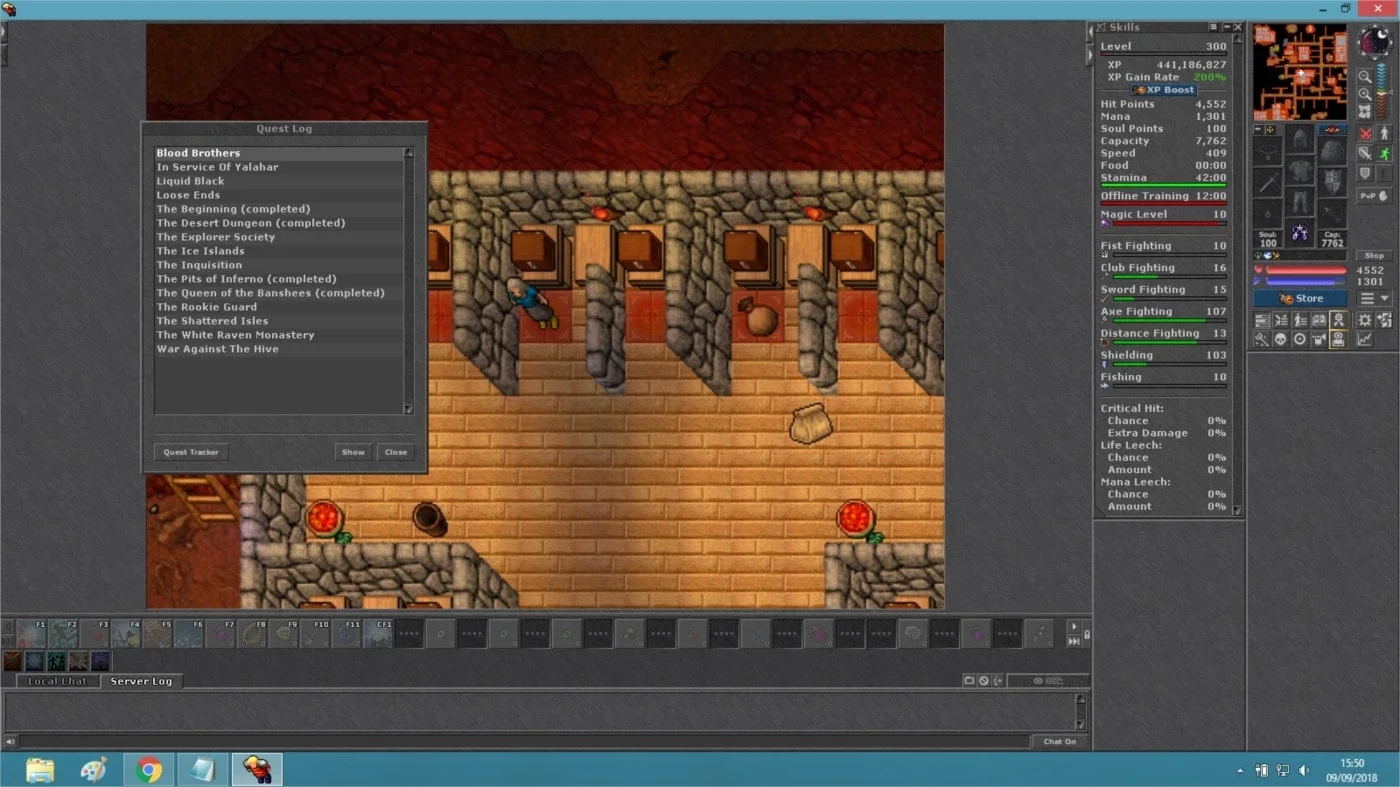
Task: Click the camera icon in bottom button row
Action: pyautogui.click(x=1319, y=339)
